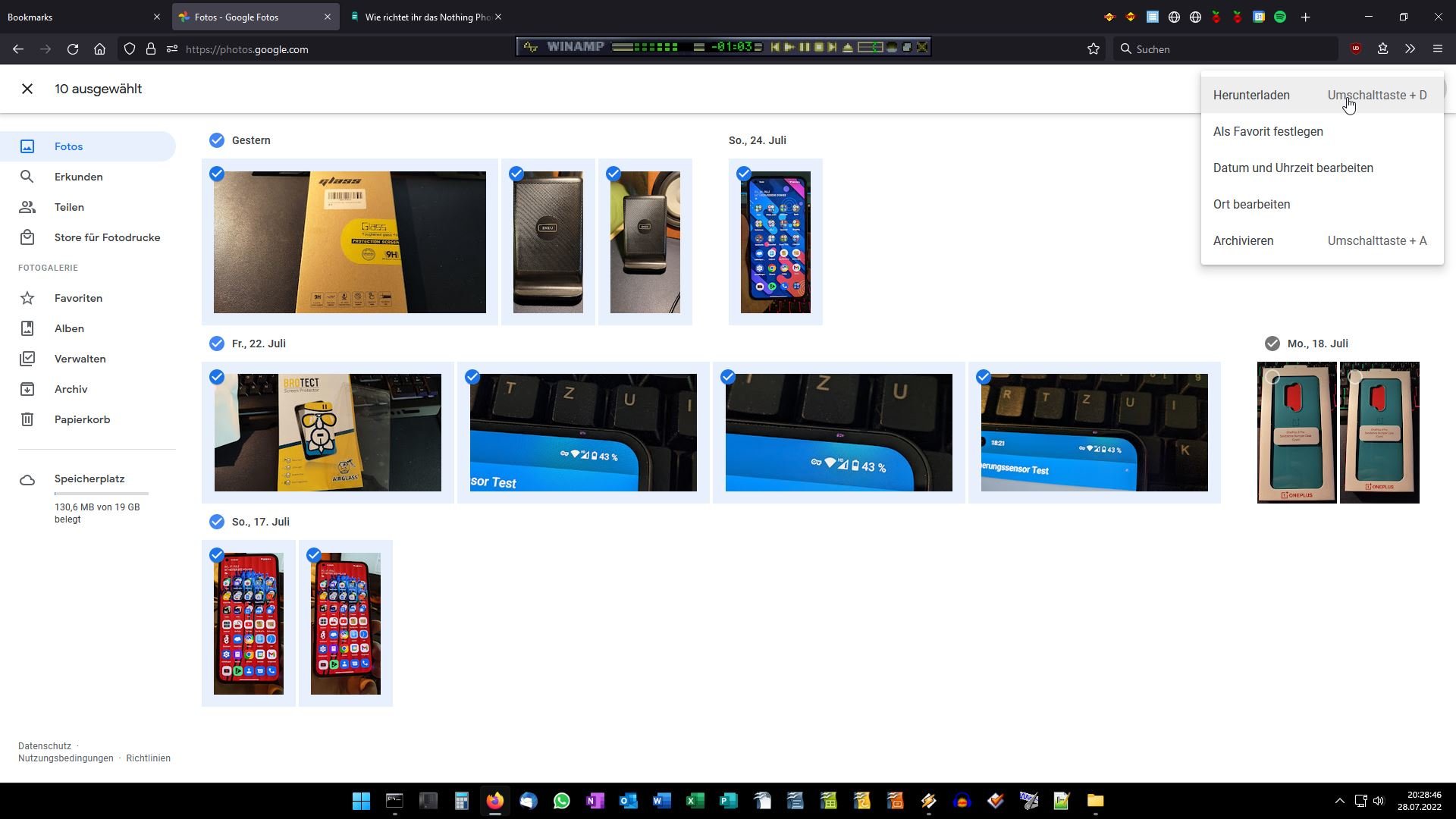
Task: Show hidden system tray icons
Action: point(1339,801)
